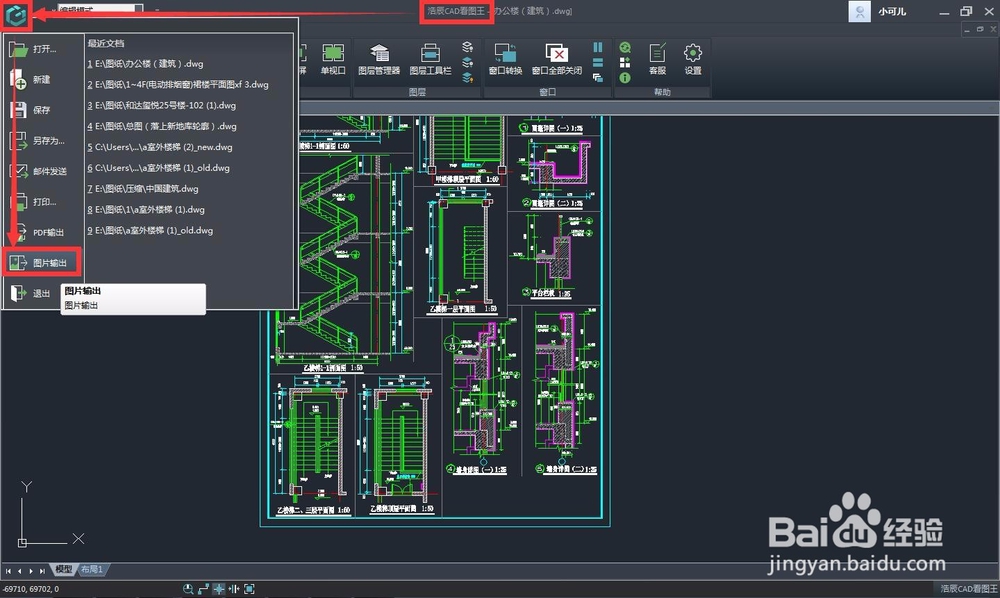Click green check-for-update icon in 帮助 group
Image resolution: width=1000 pixels, height=598 pixels.
(x=625, y=47)
